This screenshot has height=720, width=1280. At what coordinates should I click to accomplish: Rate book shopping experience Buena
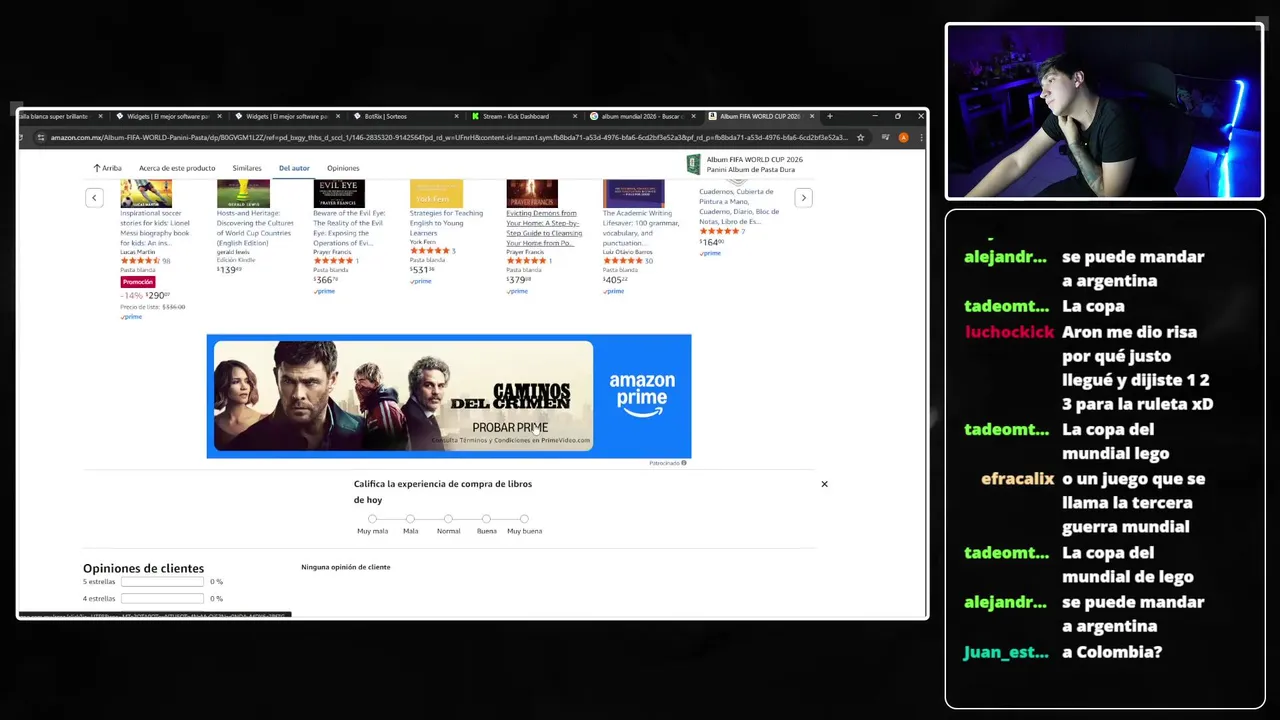[x=486, y=519]
